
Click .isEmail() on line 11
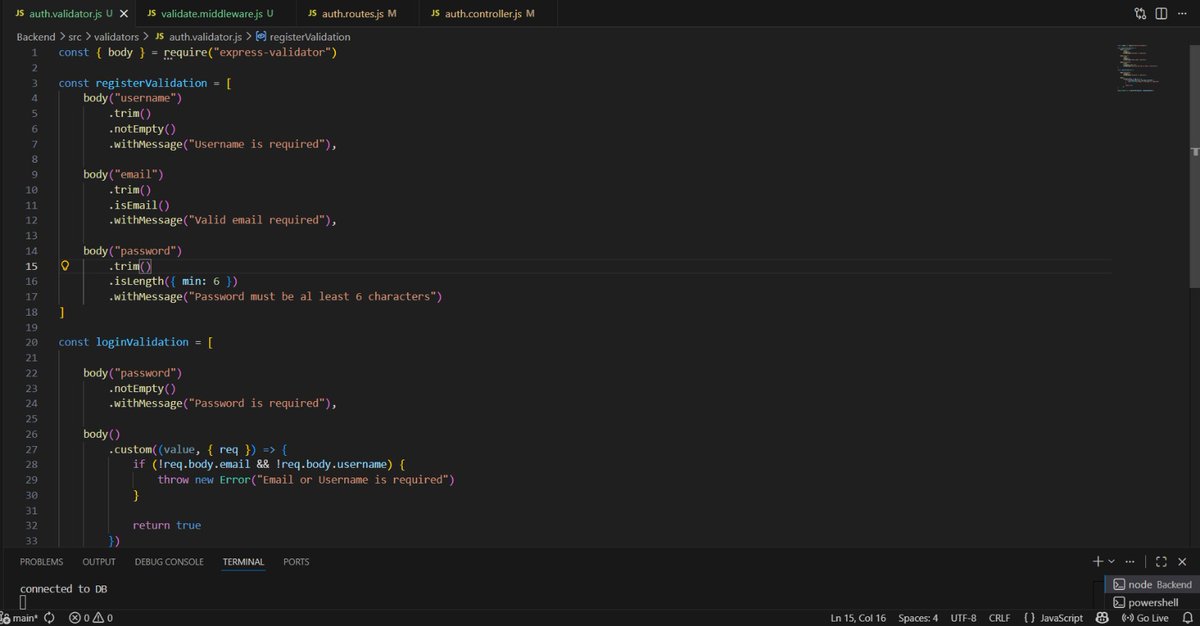[139, 205]
